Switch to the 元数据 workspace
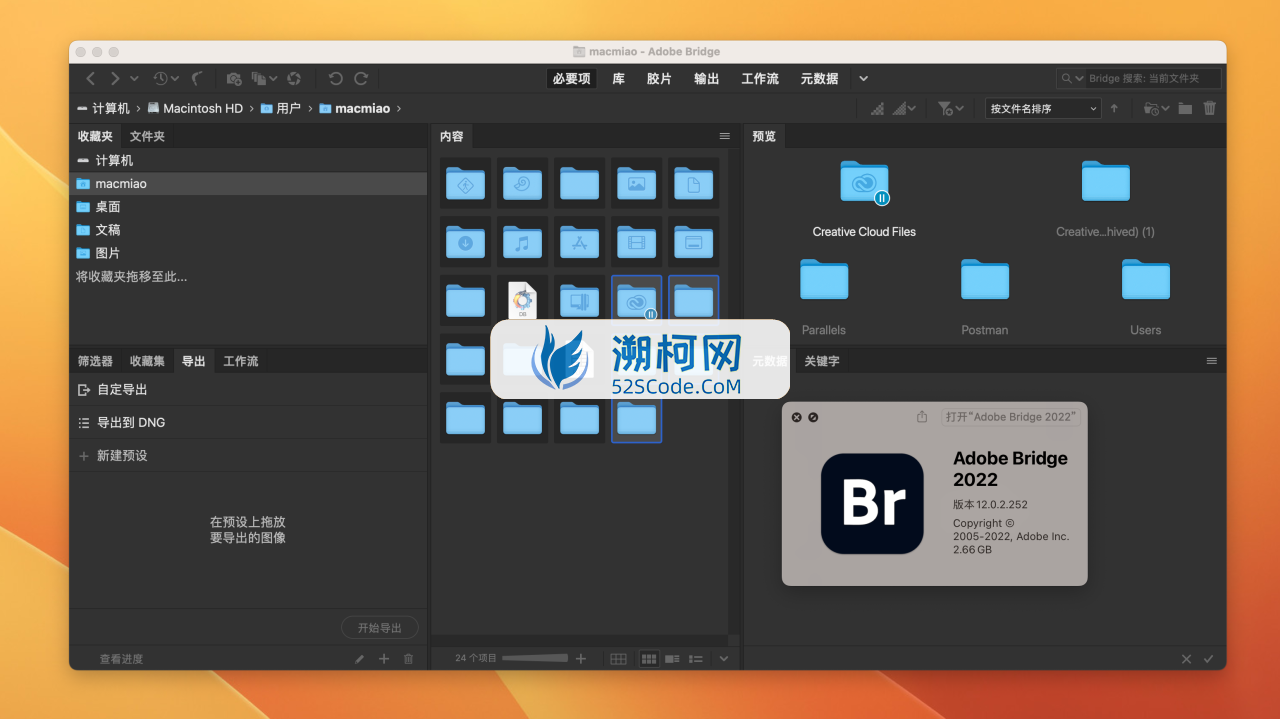The height and width of the screenshot is (719, 1280). (819, 78)
